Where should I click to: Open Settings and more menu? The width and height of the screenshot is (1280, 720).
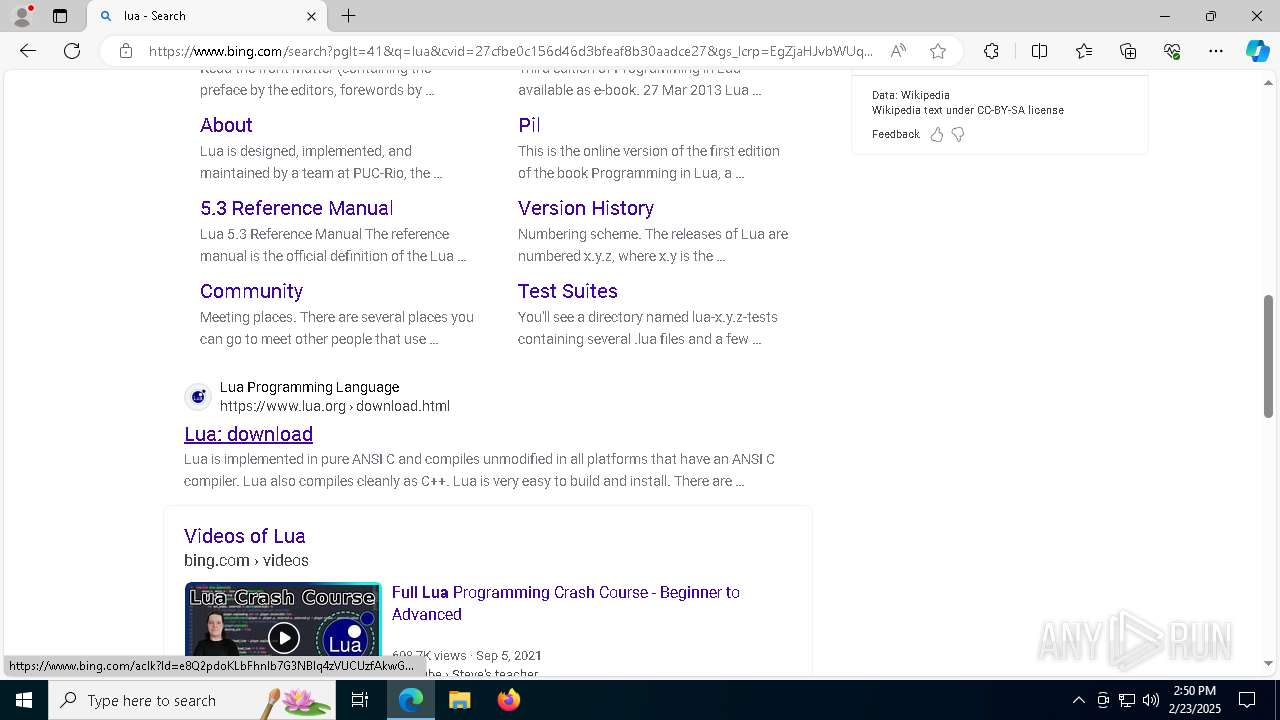[x=1216, y=51]
